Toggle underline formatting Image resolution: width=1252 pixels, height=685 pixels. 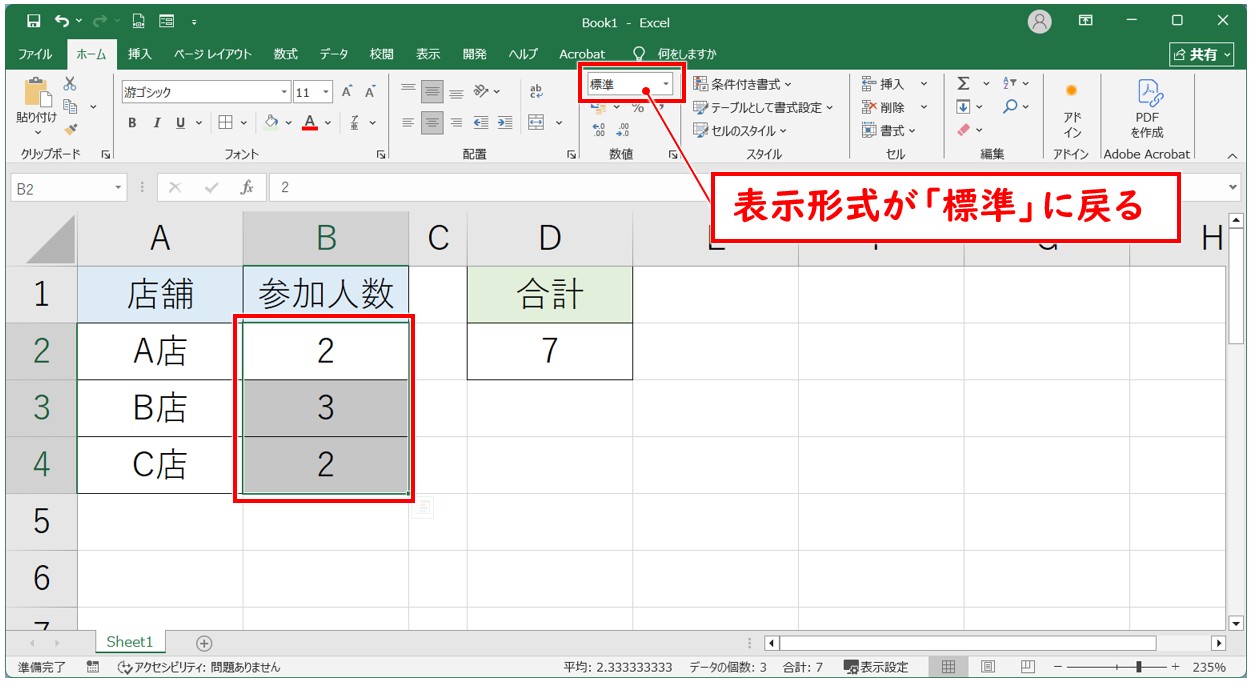[180, 122]
